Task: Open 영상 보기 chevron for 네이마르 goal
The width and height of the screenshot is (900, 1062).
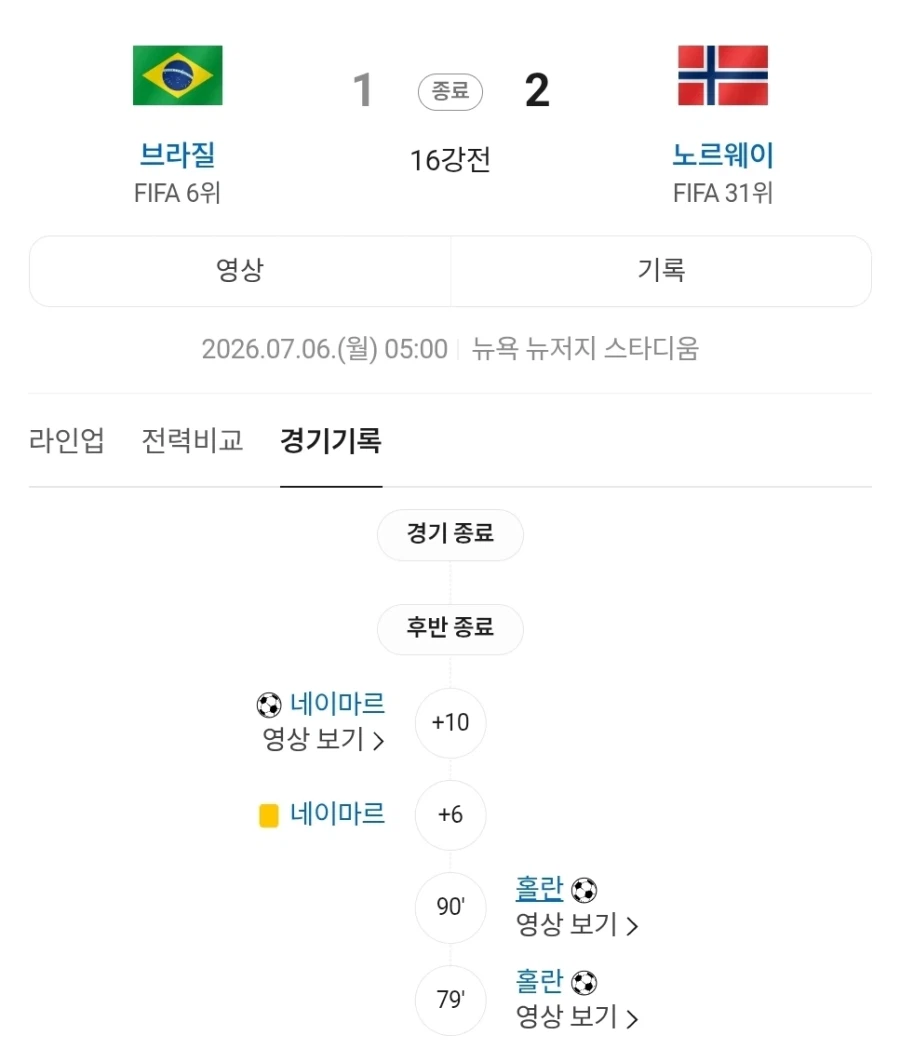Action: pos(379,741)
